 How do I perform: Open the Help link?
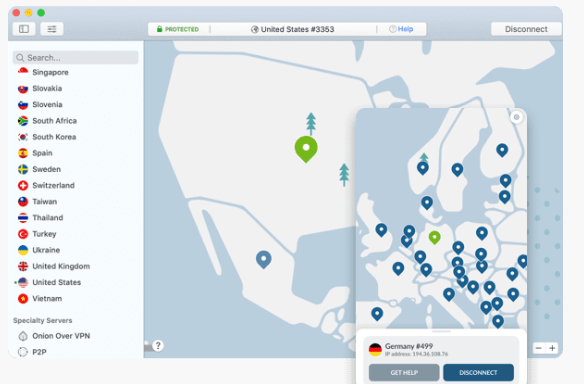(x=401, y=29)
